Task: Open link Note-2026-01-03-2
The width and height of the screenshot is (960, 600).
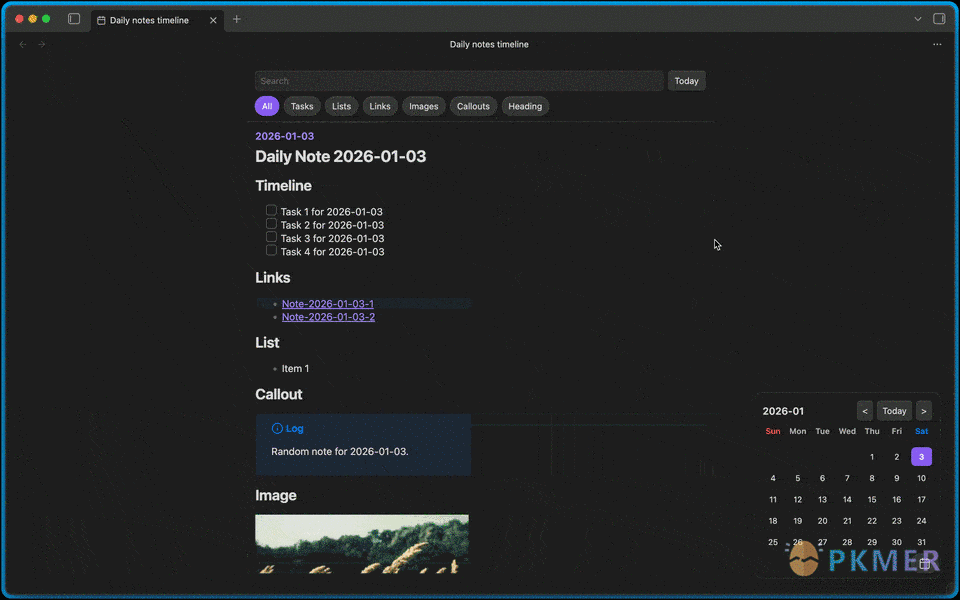Action: [328, 317]
